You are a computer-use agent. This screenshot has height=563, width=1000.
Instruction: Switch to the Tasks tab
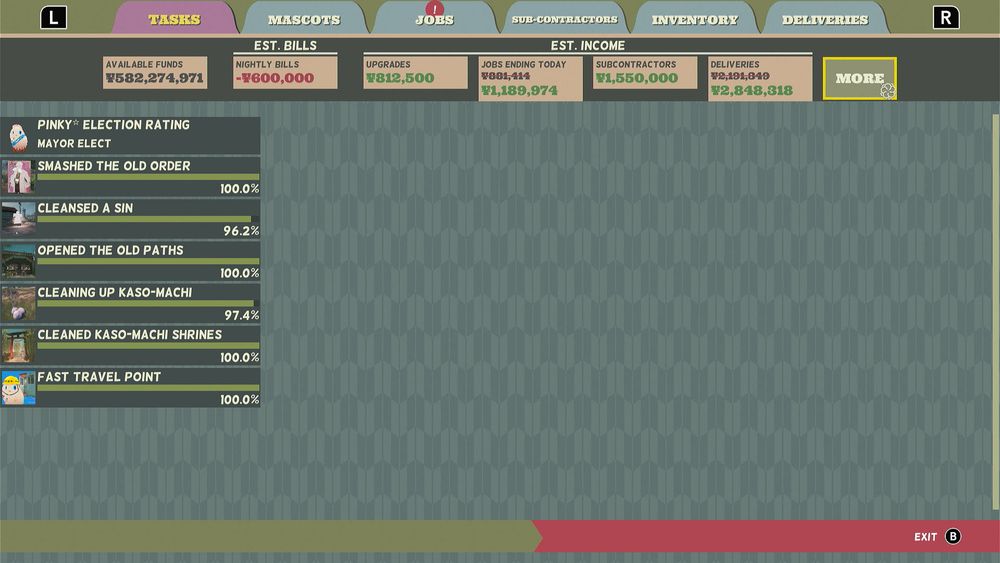point(174,19)
